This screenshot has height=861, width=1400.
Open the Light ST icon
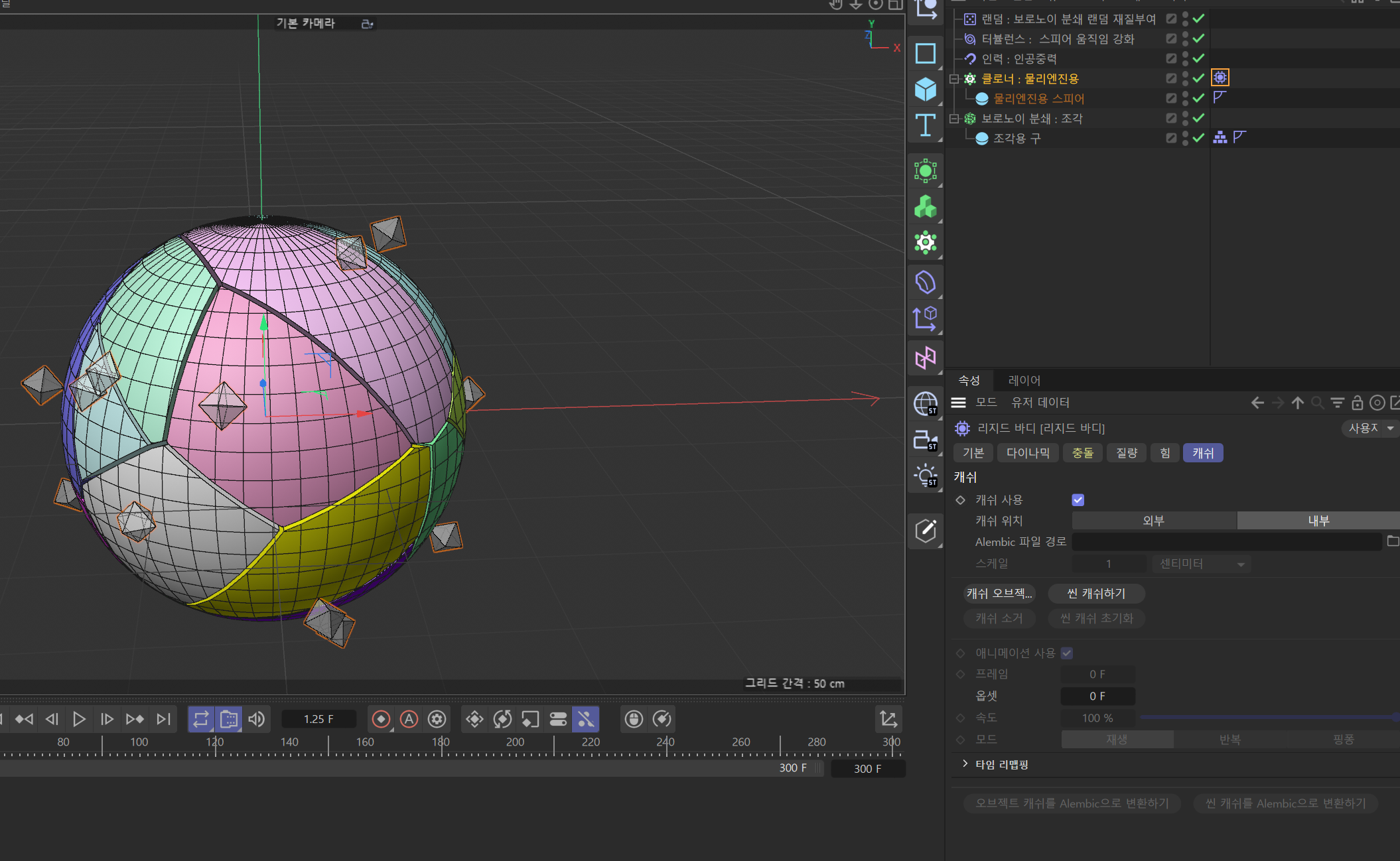pos(925,476)
